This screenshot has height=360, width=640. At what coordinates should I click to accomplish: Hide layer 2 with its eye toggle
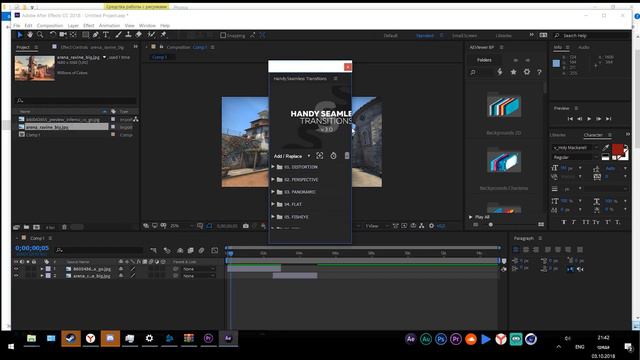[x=16, y=276]
